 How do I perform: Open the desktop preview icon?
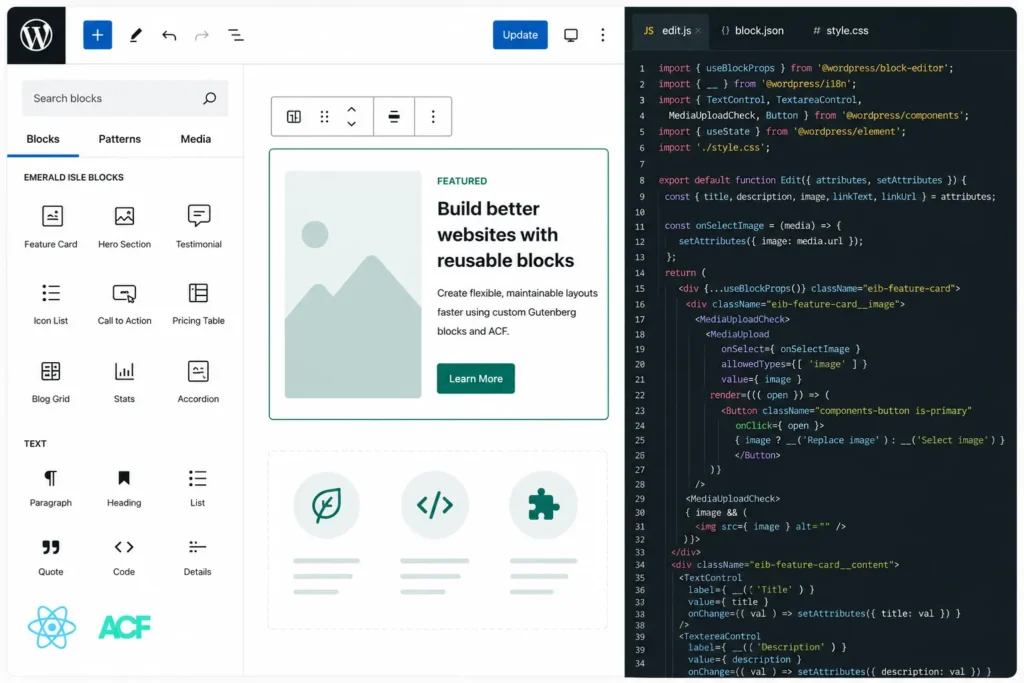(x=571, y=35)
